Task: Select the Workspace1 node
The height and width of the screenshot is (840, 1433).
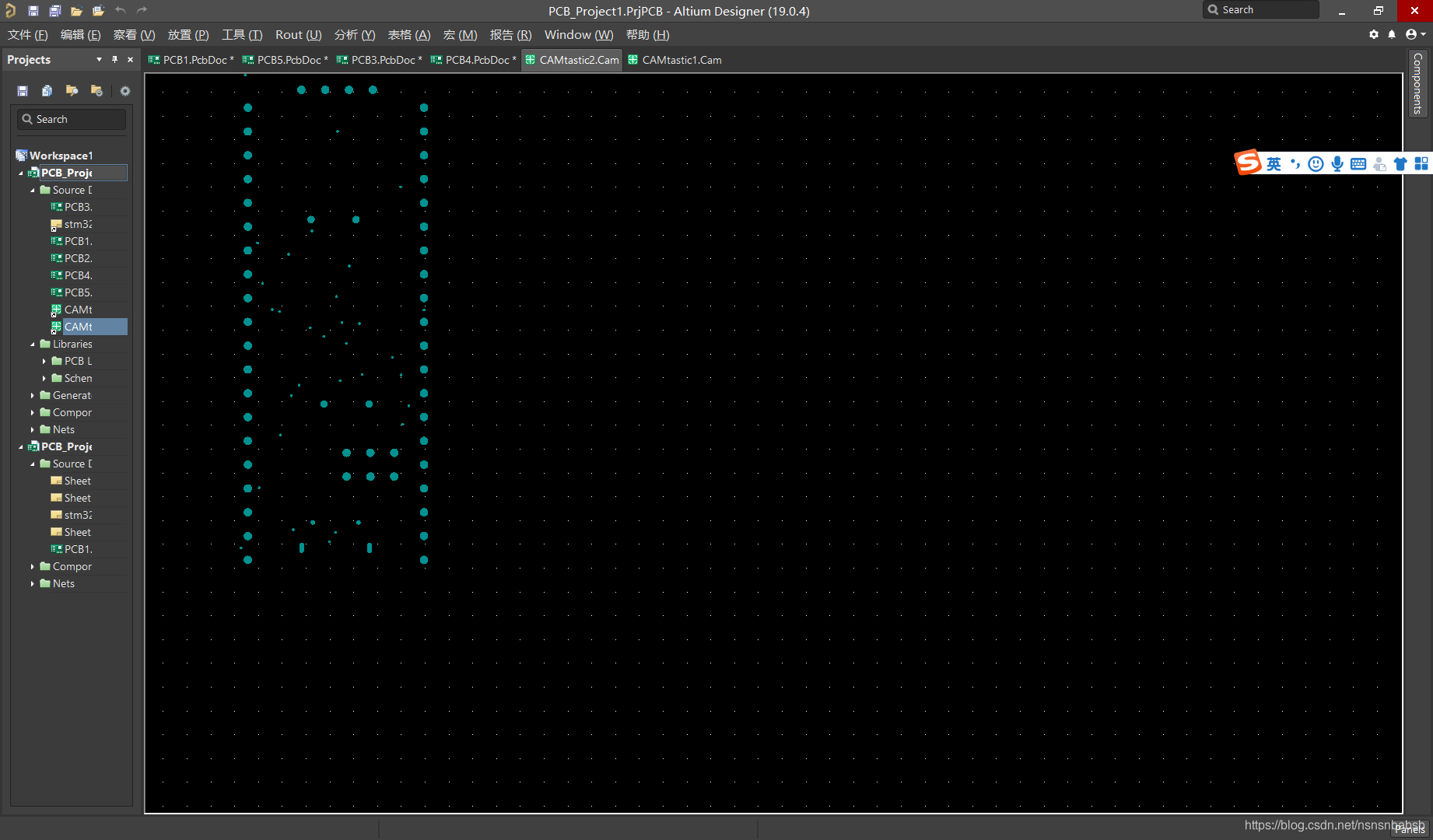Action: click(54, 156)
